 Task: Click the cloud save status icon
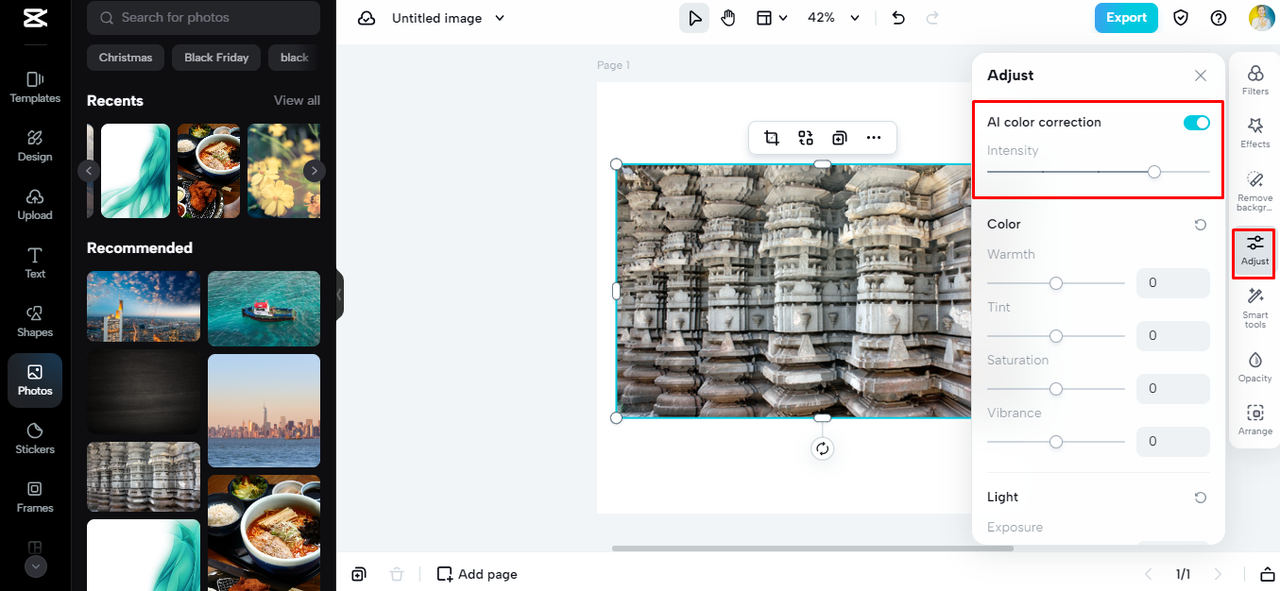(366, 18)
